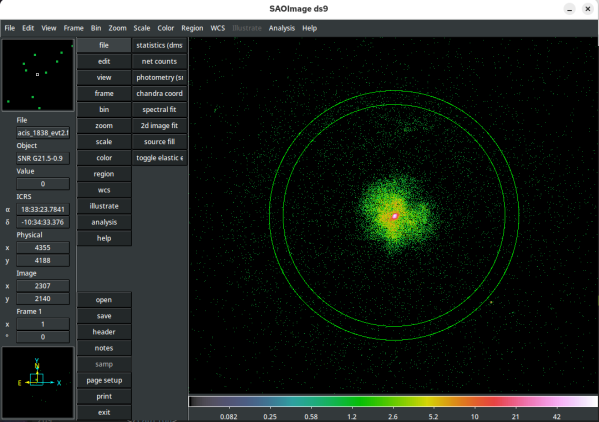Open the Bin menu
Screen dimensions: 599x422
(x=96, y=28)
